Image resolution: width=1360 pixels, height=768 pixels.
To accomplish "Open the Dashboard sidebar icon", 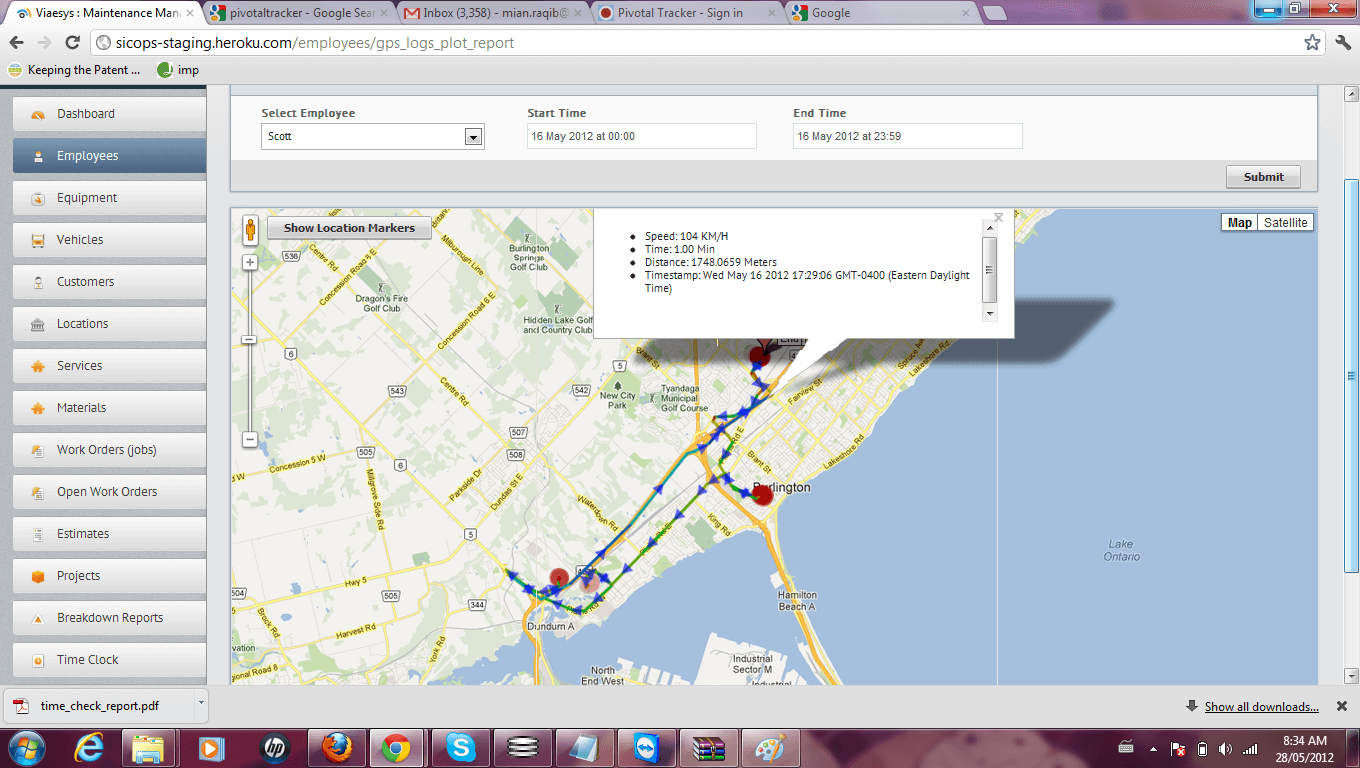I will 38,114.
